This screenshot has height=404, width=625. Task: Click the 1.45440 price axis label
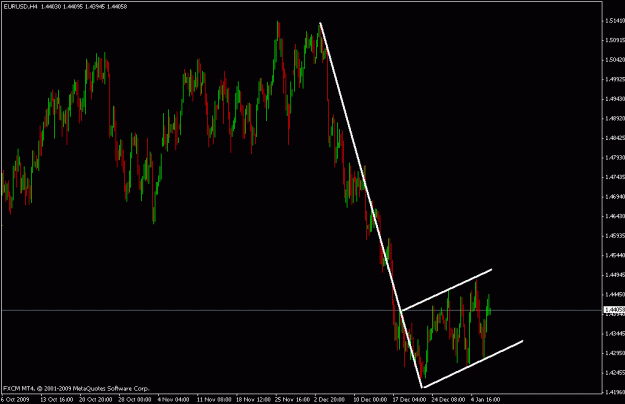tap(615, 255)
